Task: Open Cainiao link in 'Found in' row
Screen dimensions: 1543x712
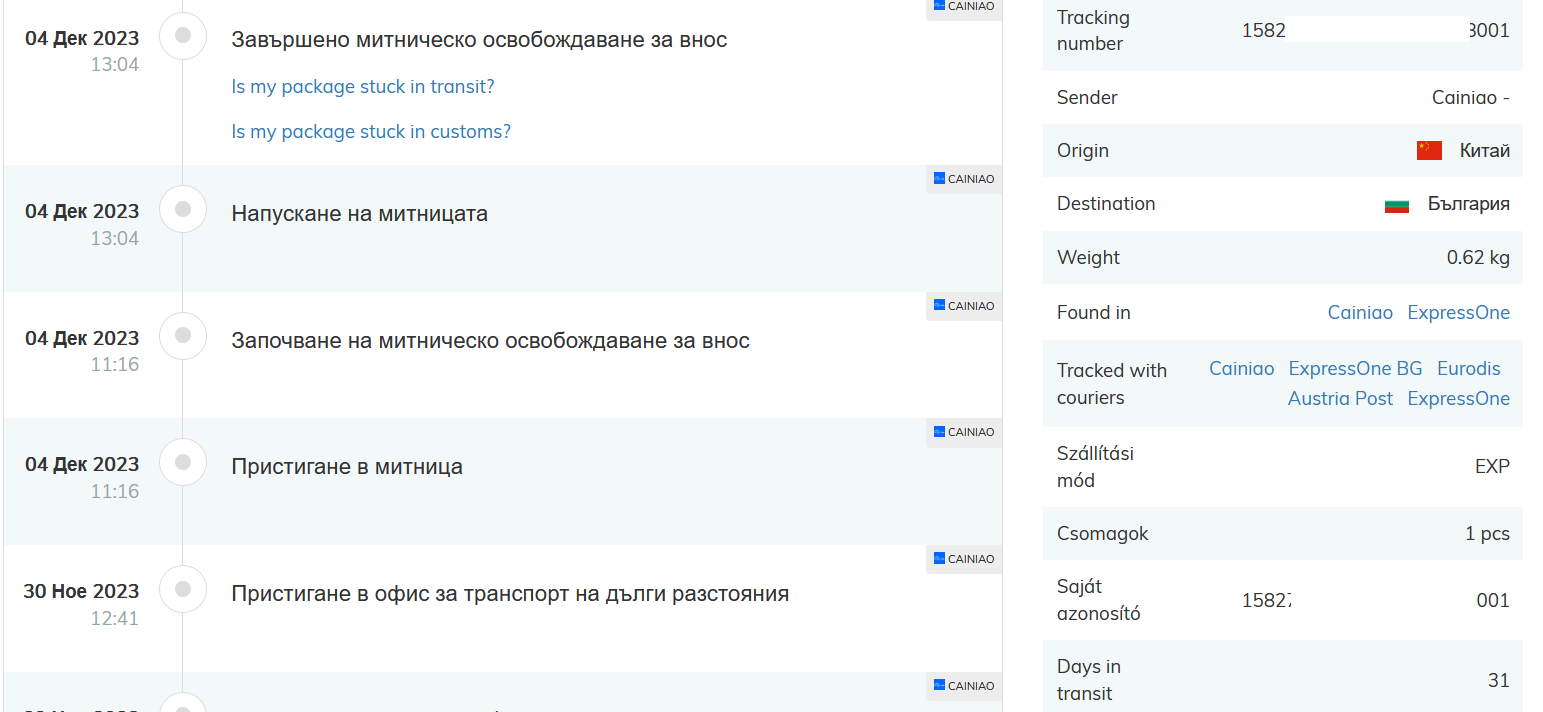Action: tap(1360, 313)
